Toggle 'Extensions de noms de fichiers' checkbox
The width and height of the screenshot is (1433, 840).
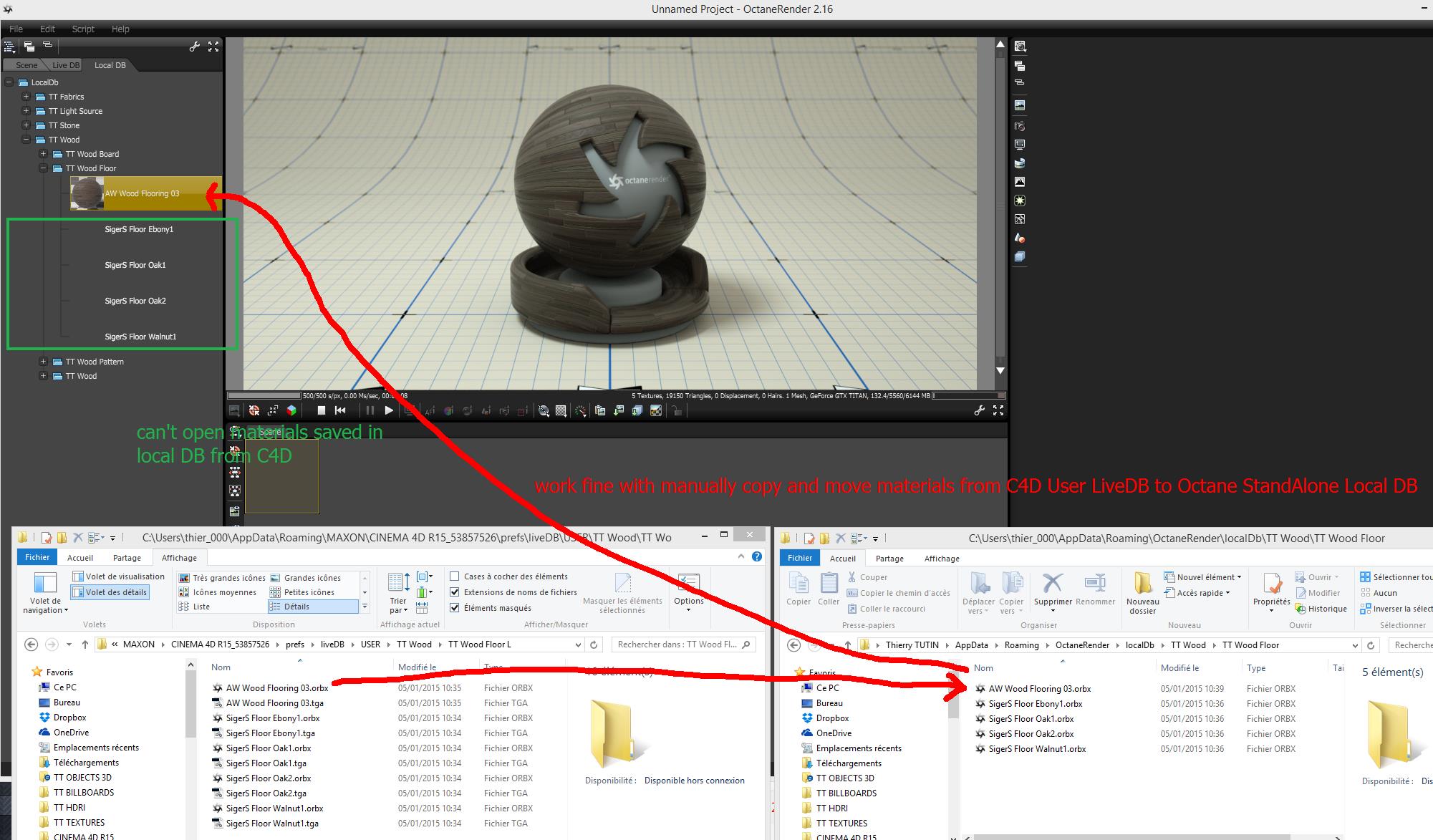(454, 592)
